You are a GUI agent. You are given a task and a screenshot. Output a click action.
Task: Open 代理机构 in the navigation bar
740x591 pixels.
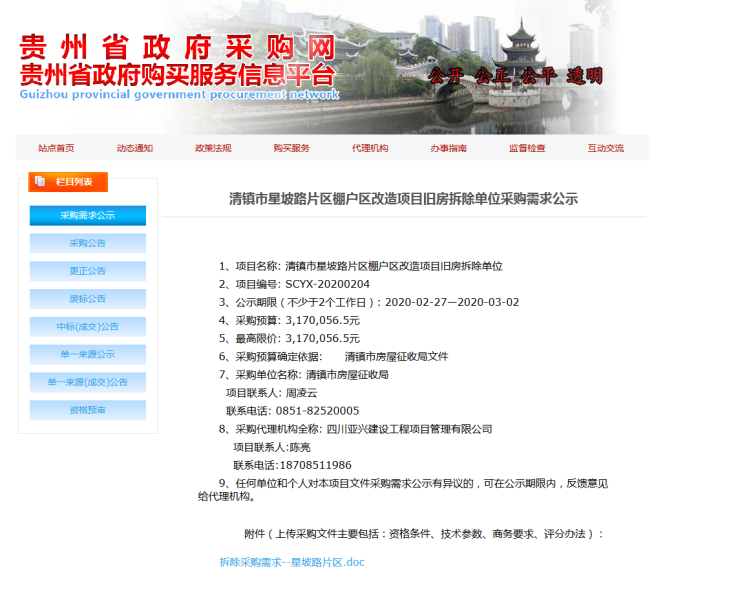370,148
